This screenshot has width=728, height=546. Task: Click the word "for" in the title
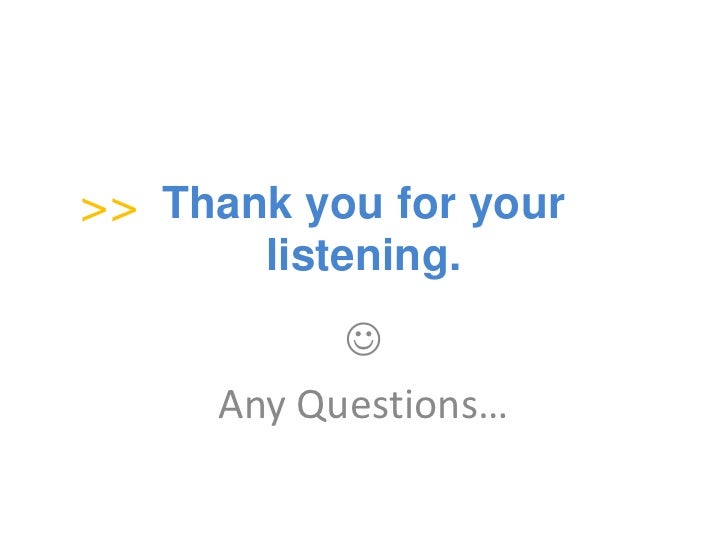[x=427, y=202]
